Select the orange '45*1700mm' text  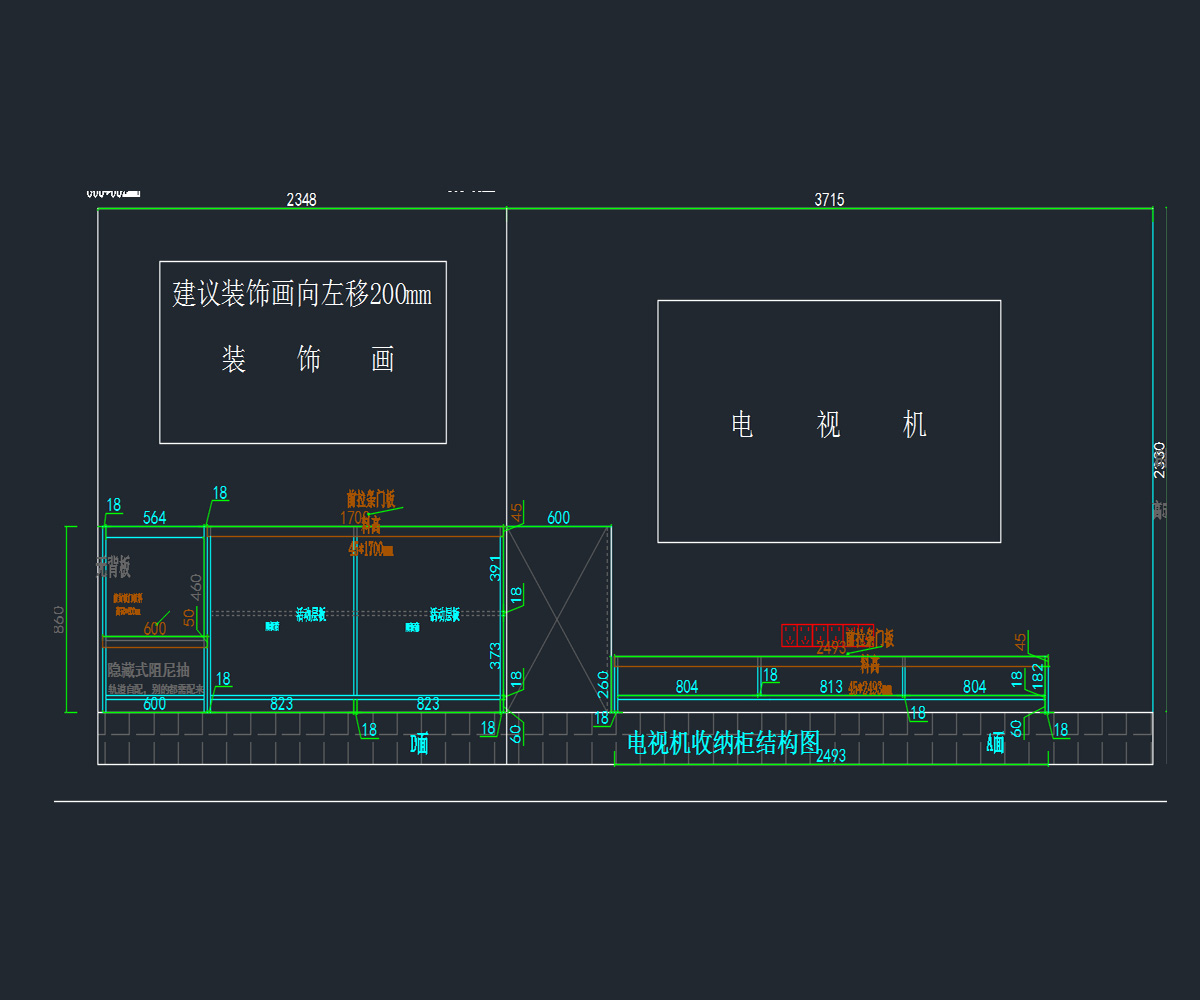point(370,549)
